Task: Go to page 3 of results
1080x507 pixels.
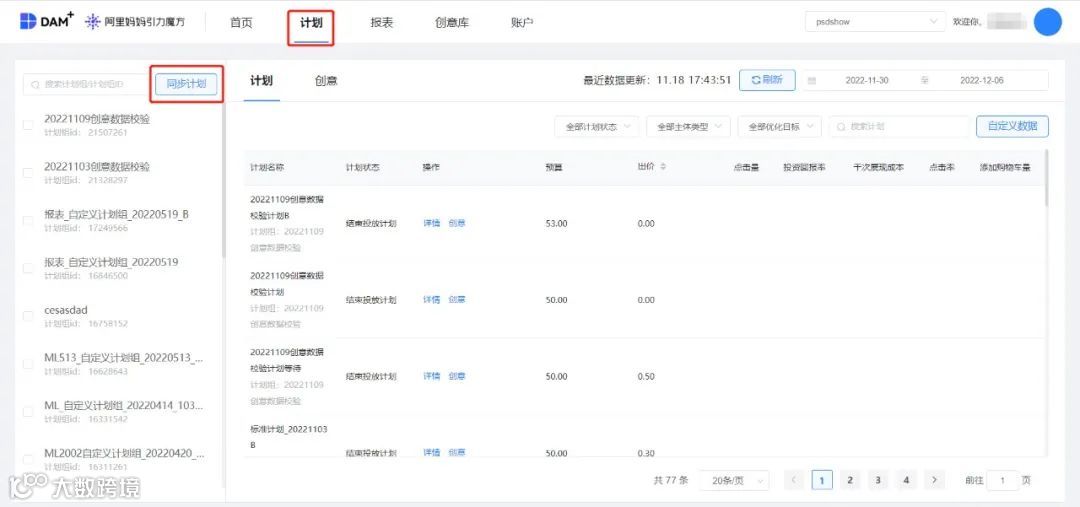Action: click(x=878, y=480)
